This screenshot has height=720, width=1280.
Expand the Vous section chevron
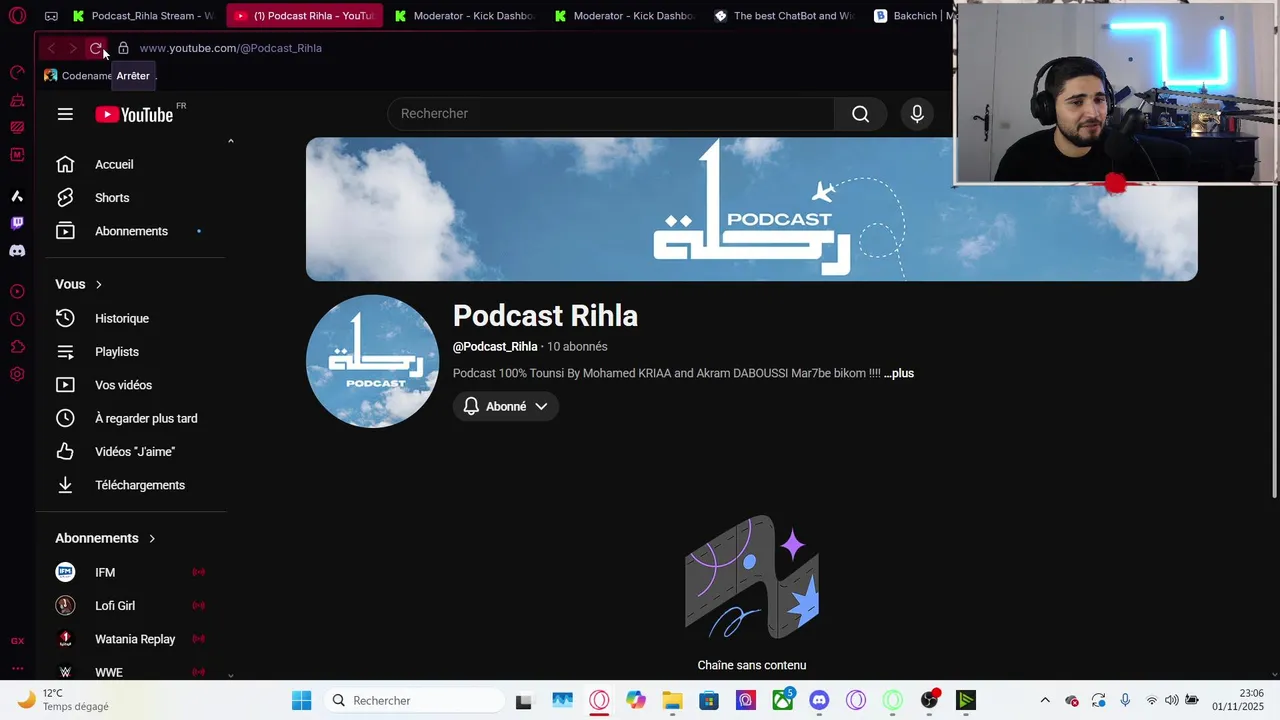coord(98,285)
